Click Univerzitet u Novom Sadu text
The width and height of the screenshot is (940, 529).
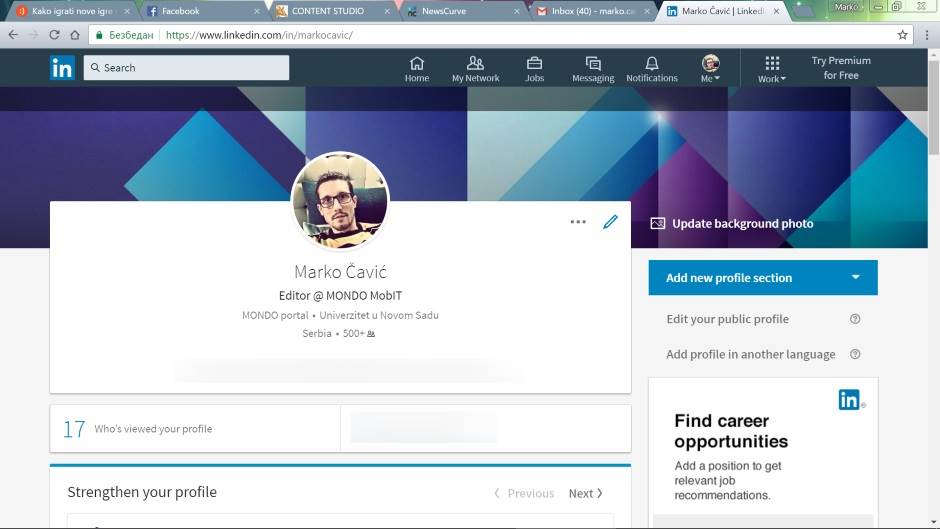point(379,315)
